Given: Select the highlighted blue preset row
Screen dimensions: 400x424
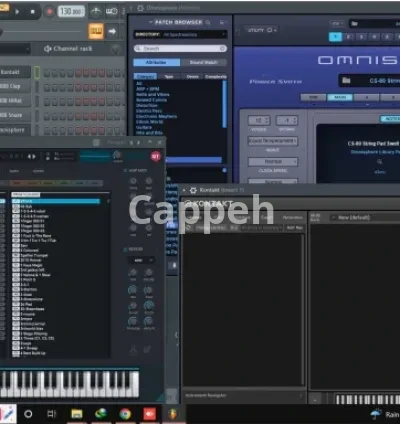Looking at the screenshot, I should [56, 201].
